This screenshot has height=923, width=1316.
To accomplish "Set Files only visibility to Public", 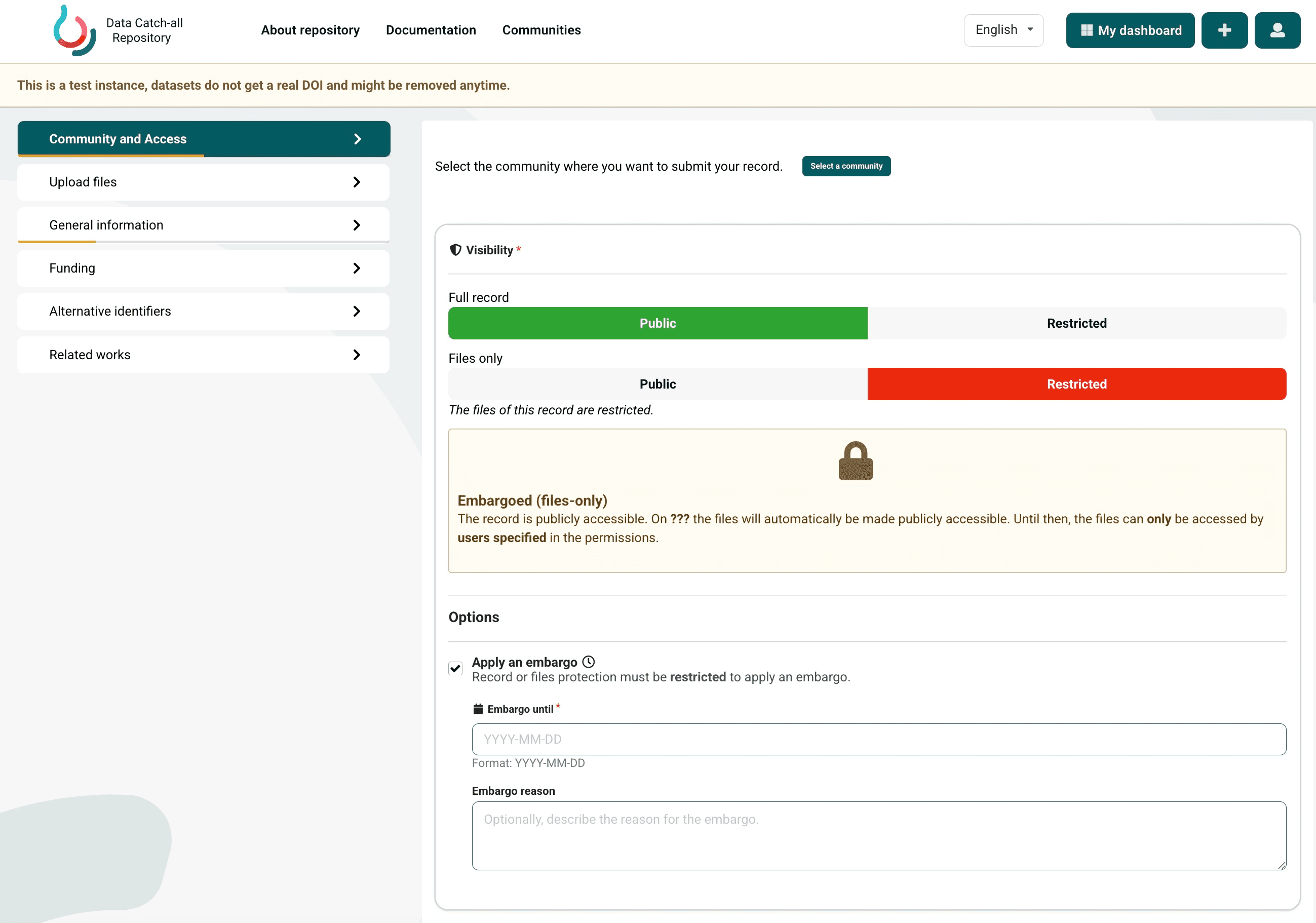I will (x=657, y=384).
